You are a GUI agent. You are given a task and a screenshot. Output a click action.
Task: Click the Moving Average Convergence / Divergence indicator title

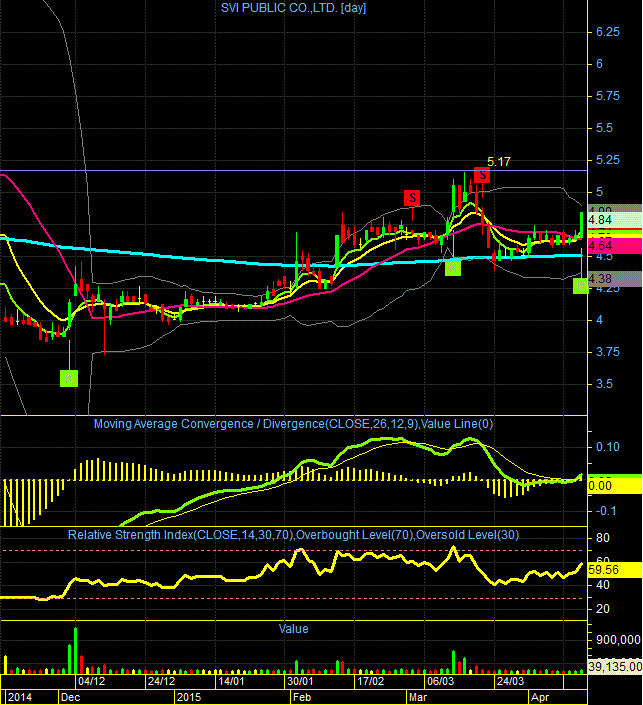tap(293, 424)
